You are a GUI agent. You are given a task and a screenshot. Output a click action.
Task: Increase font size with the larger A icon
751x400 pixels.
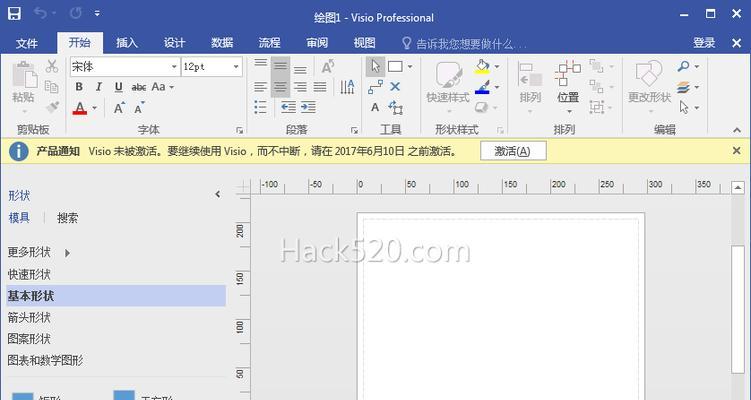pos(119,108)
